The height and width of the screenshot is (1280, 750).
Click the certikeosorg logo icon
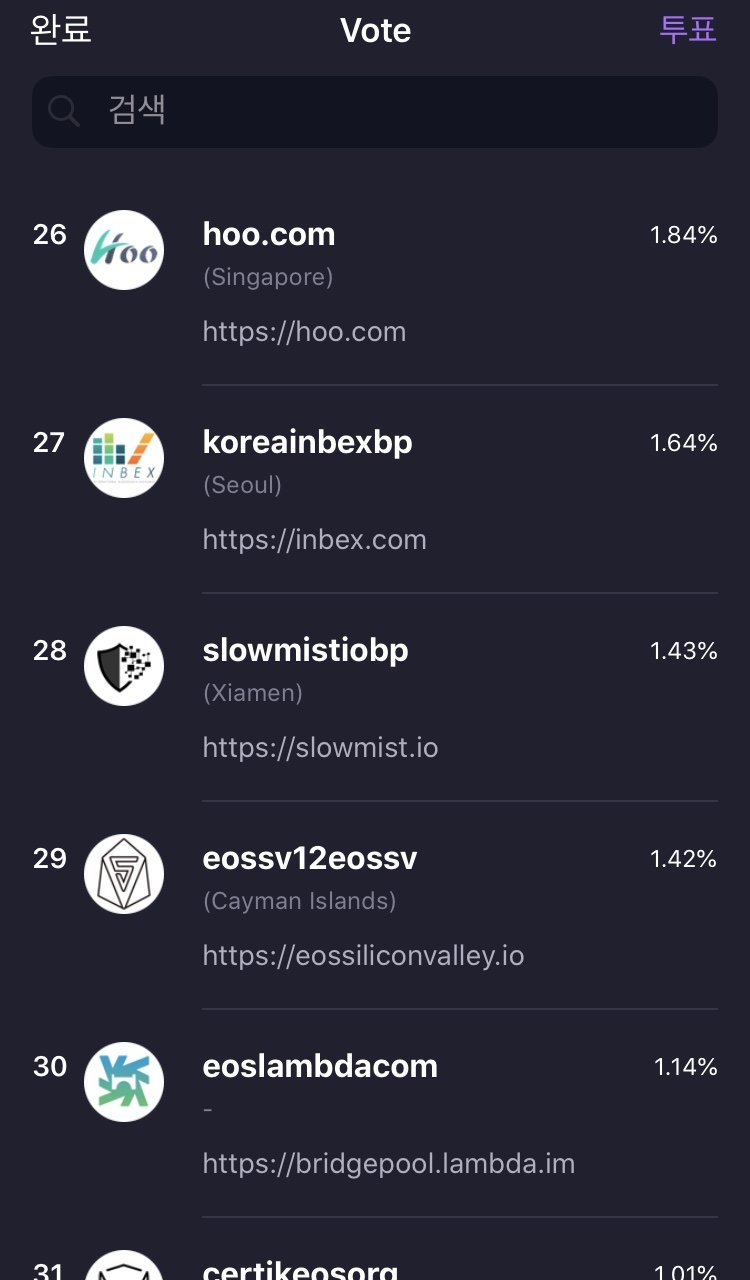pyautogui.click(x=124, y=1268)
